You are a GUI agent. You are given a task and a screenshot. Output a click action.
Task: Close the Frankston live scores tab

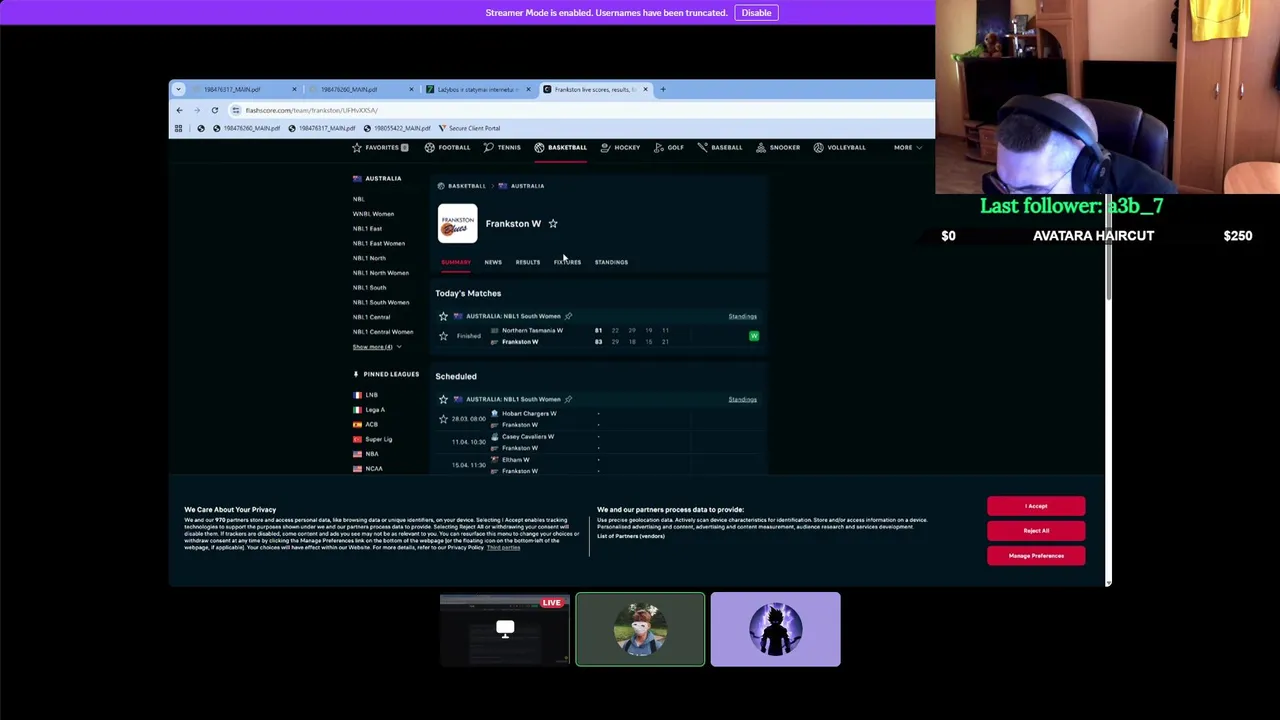(645, 89)
